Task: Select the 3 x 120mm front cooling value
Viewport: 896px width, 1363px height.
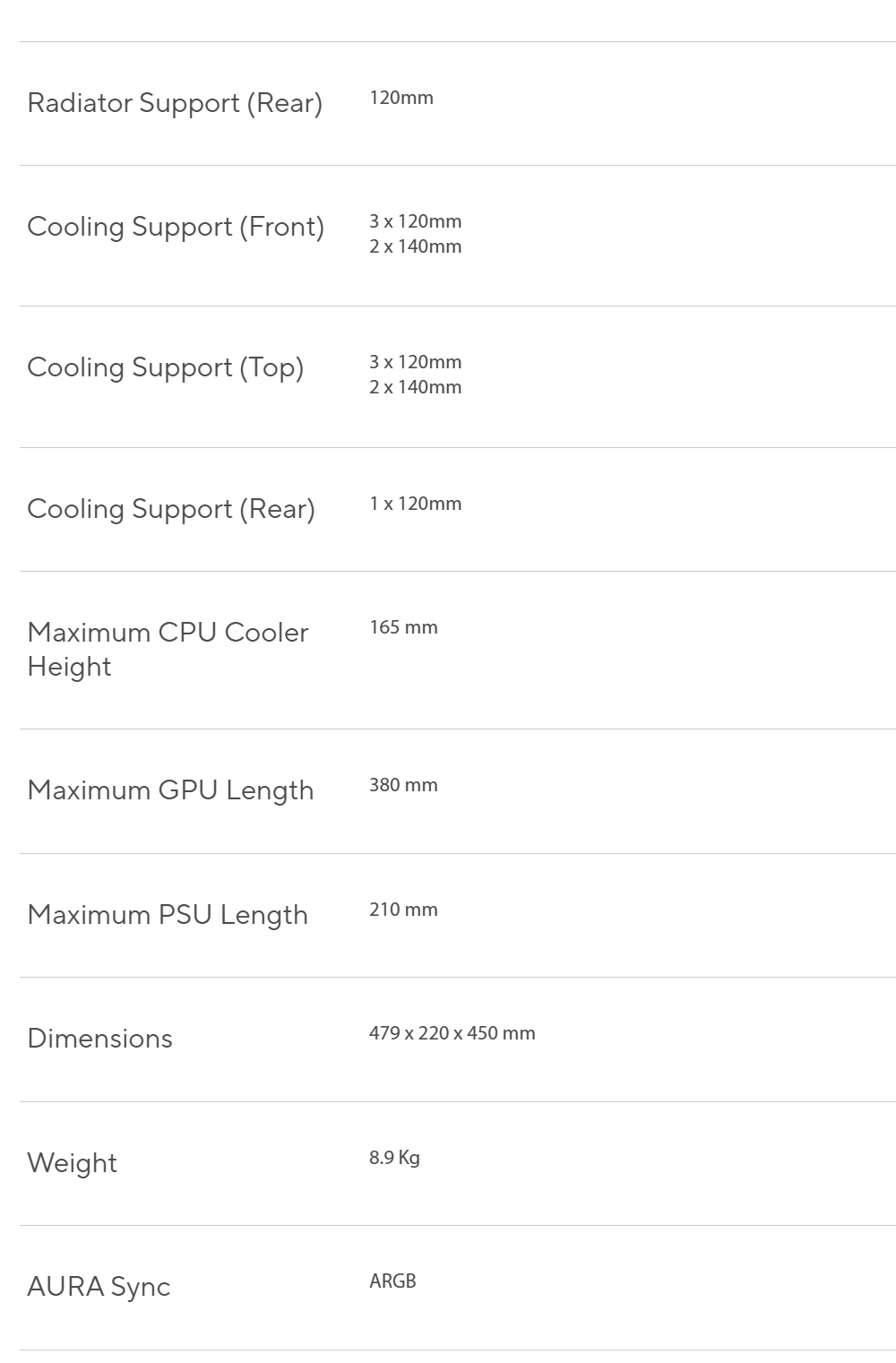Action: pos(416,221)
